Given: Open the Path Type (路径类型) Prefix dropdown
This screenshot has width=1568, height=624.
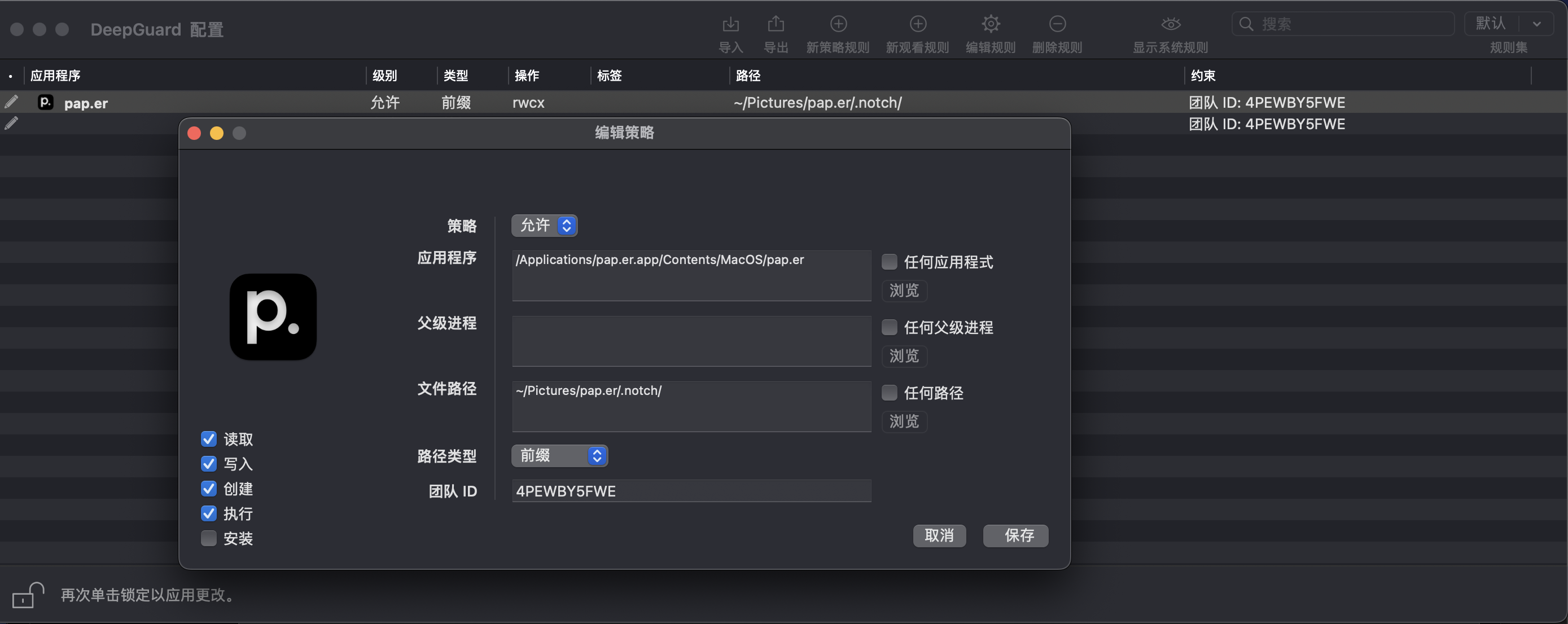Looking at the screenshot, I should (559, 455).
